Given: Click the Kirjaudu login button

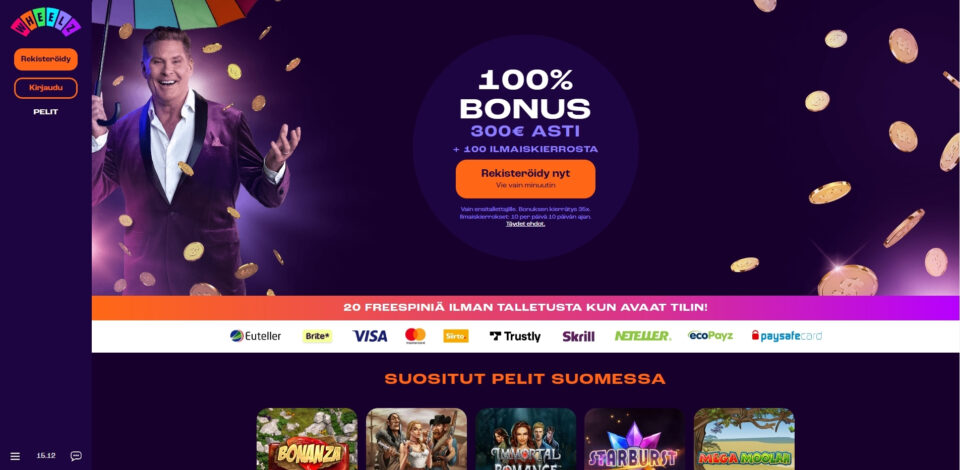Looking at the screenshot, I should 46,88.
